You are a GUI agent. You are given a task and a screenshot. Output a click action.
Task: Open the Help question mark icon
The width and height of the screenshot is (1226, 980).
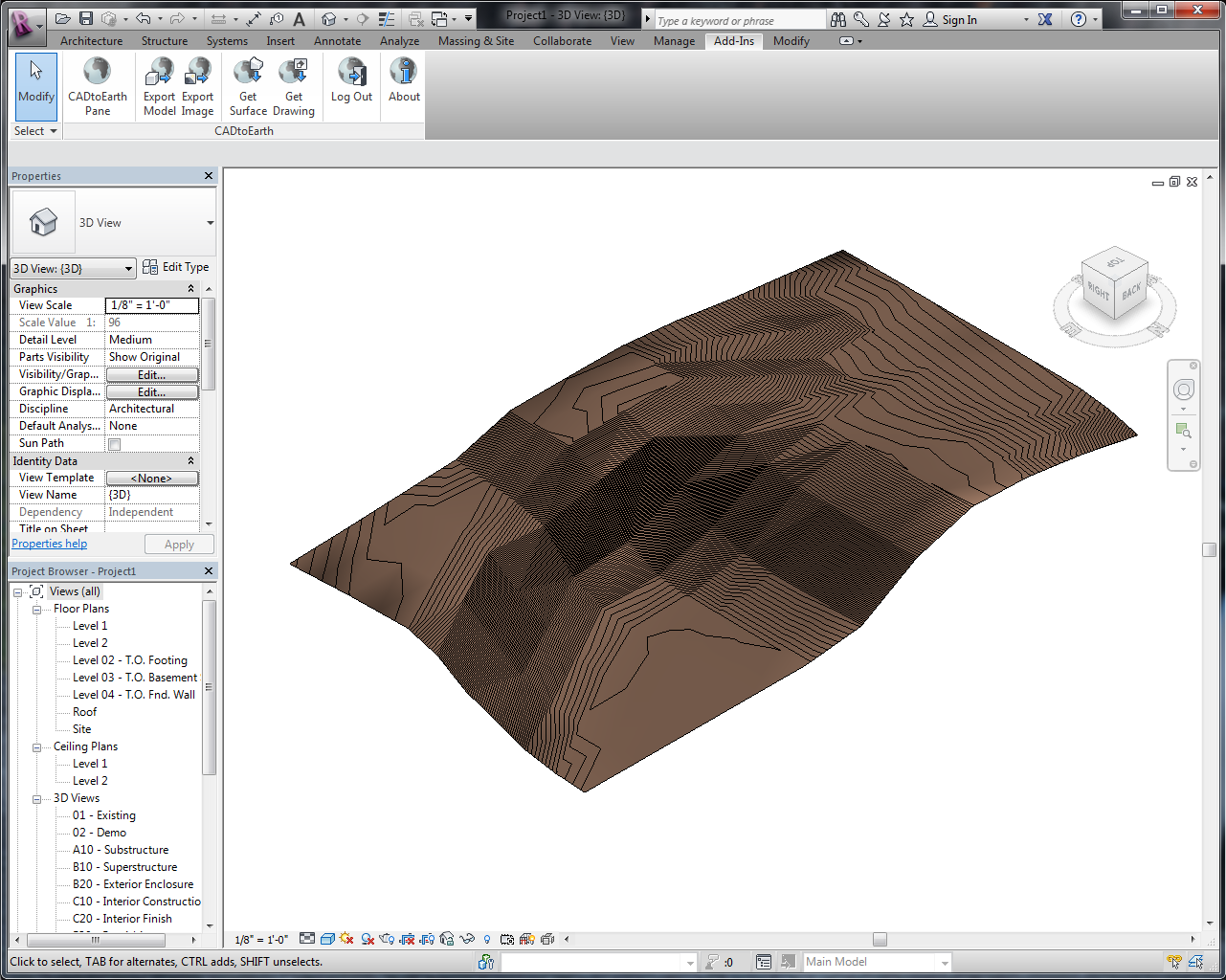pyautogui.click(x=1079, y=19)
